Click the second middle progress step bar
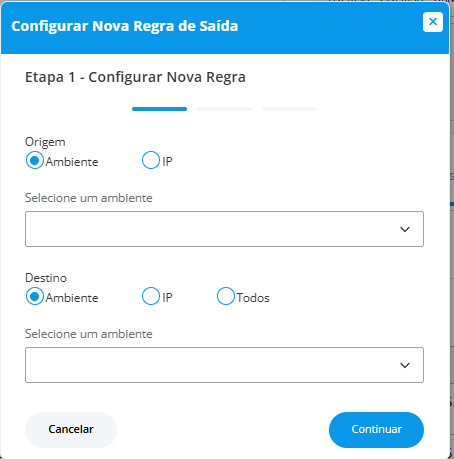The image size is (454, 459). point(224,109)
